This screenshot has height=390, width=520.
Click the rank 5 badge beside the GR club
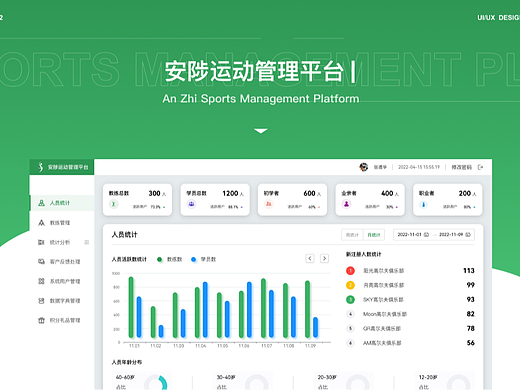click(350, 328)
